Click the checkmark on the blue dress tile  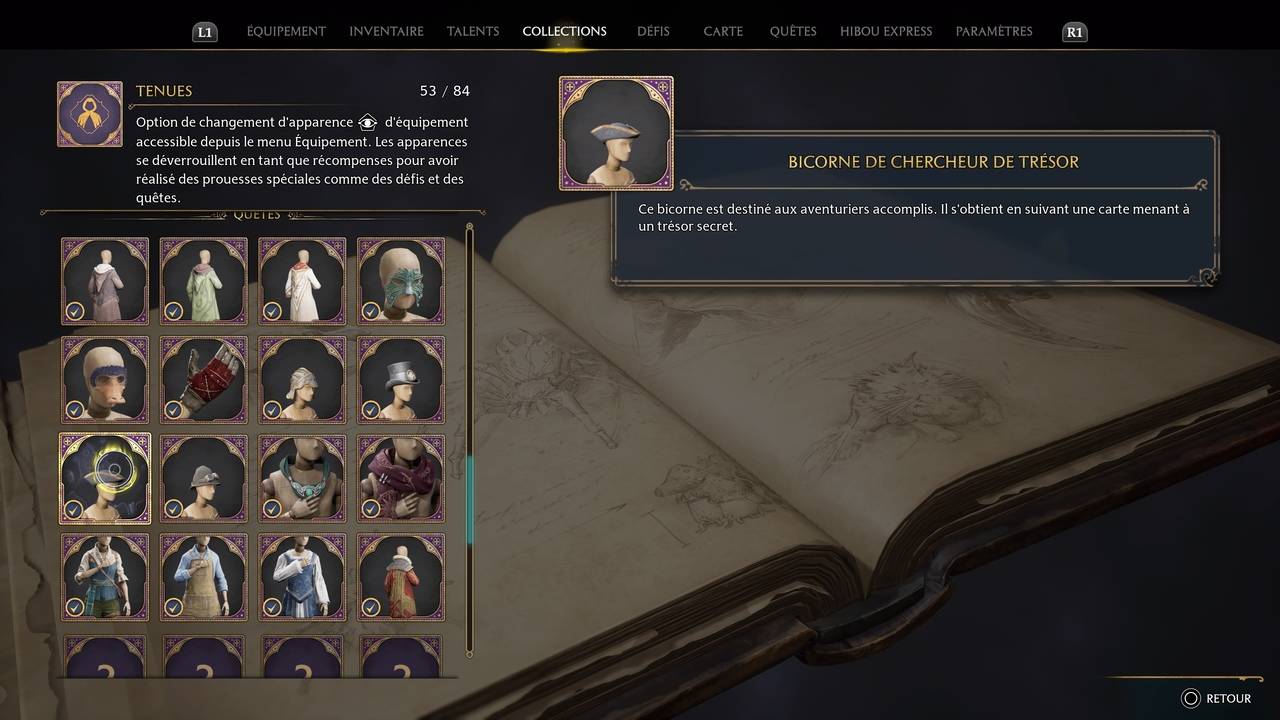(271, 607)
